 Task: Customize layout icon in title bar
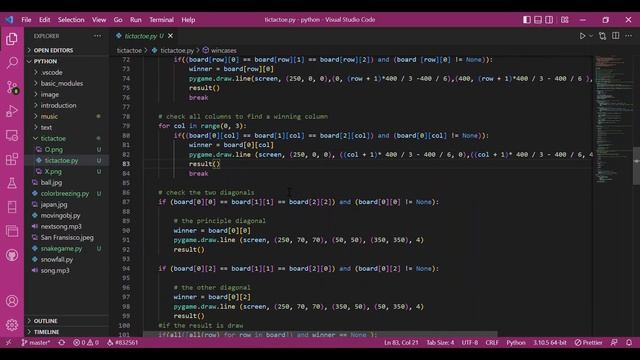point(564,20)
